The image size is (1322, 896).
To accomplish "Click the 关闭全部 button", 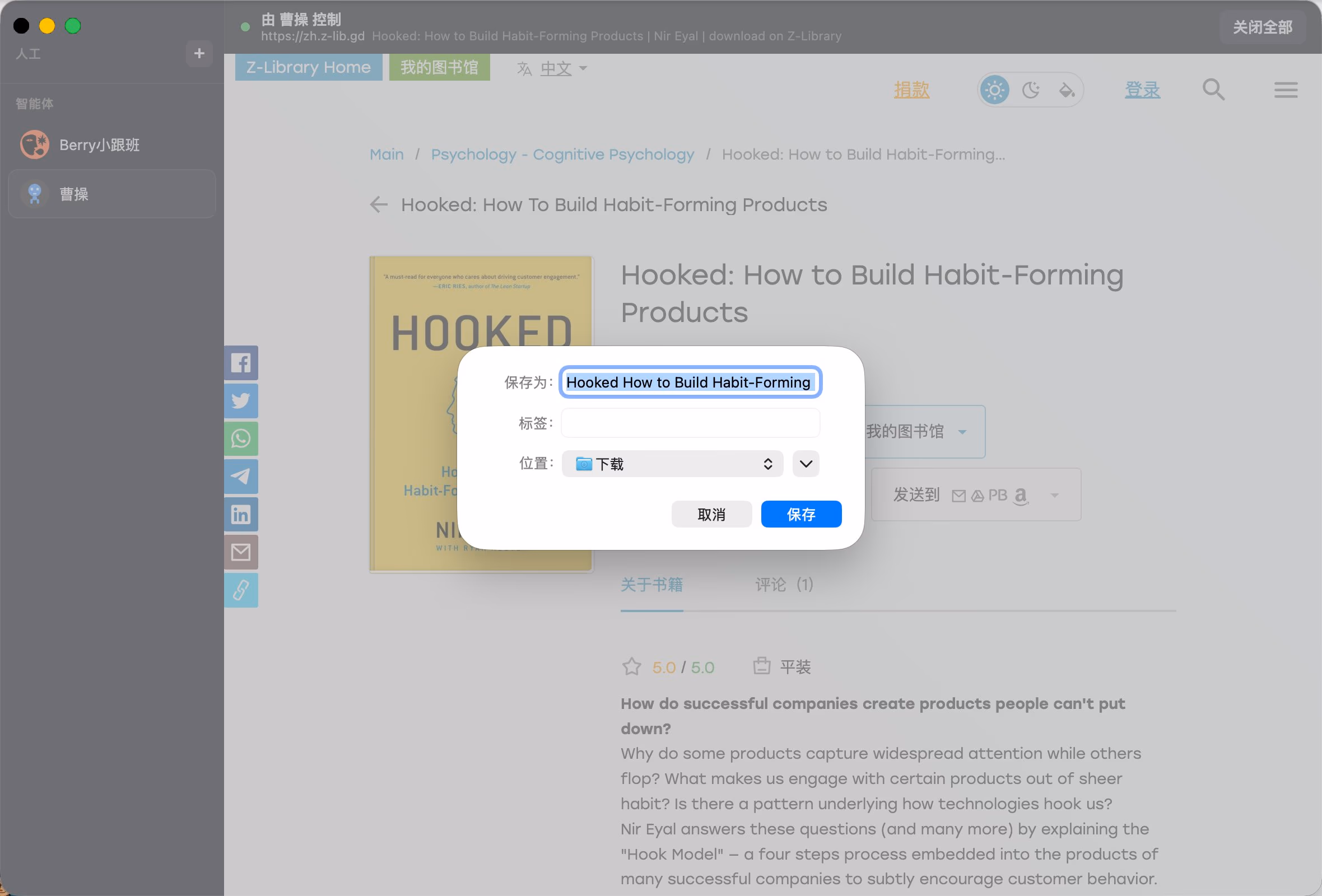I will [1262, 27].
